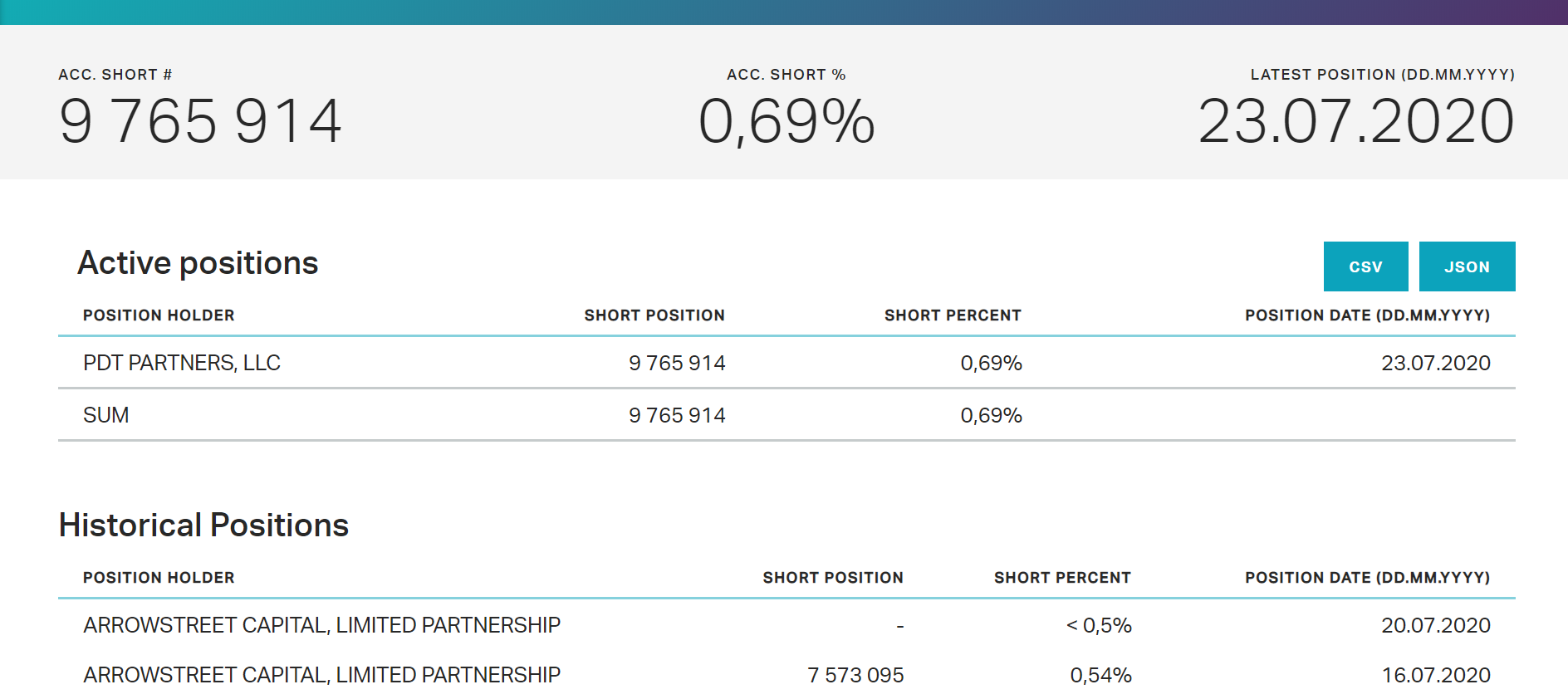Download active positions as JSON
The height and width of the screenshot is (699, 1568).
1467,266
